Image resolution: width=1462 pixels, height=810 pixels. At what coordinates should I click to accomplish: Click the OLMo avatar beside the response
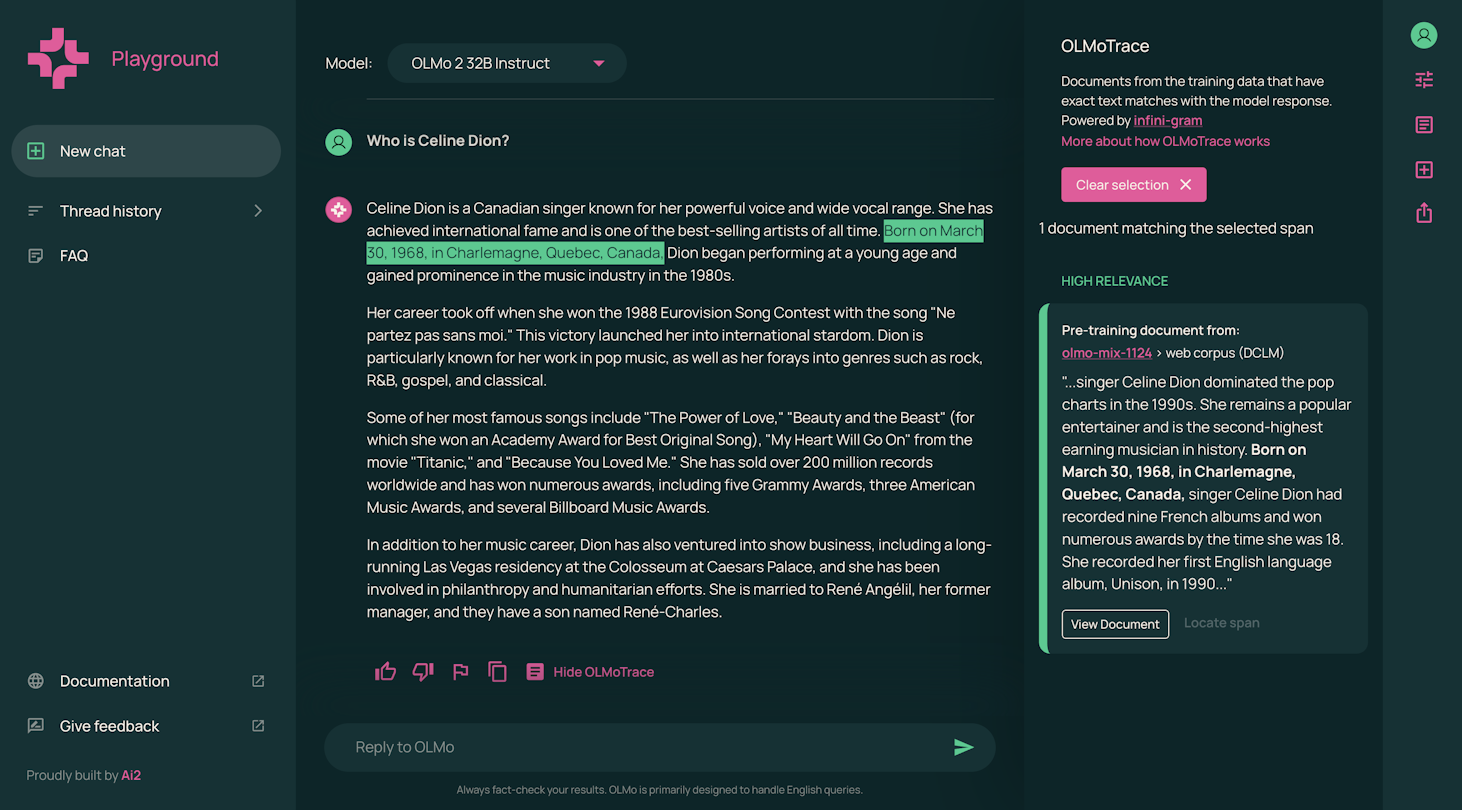[339, 210]
